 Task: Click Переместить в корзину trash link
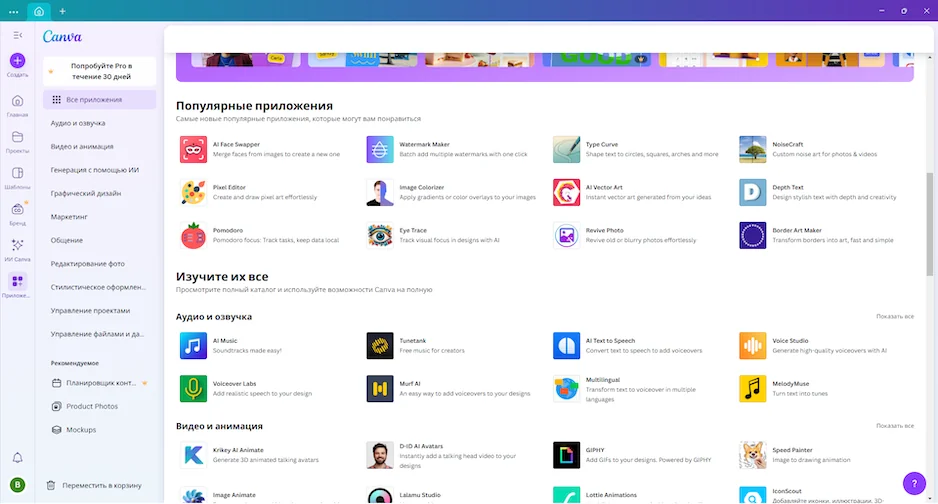tap(95, 485)
